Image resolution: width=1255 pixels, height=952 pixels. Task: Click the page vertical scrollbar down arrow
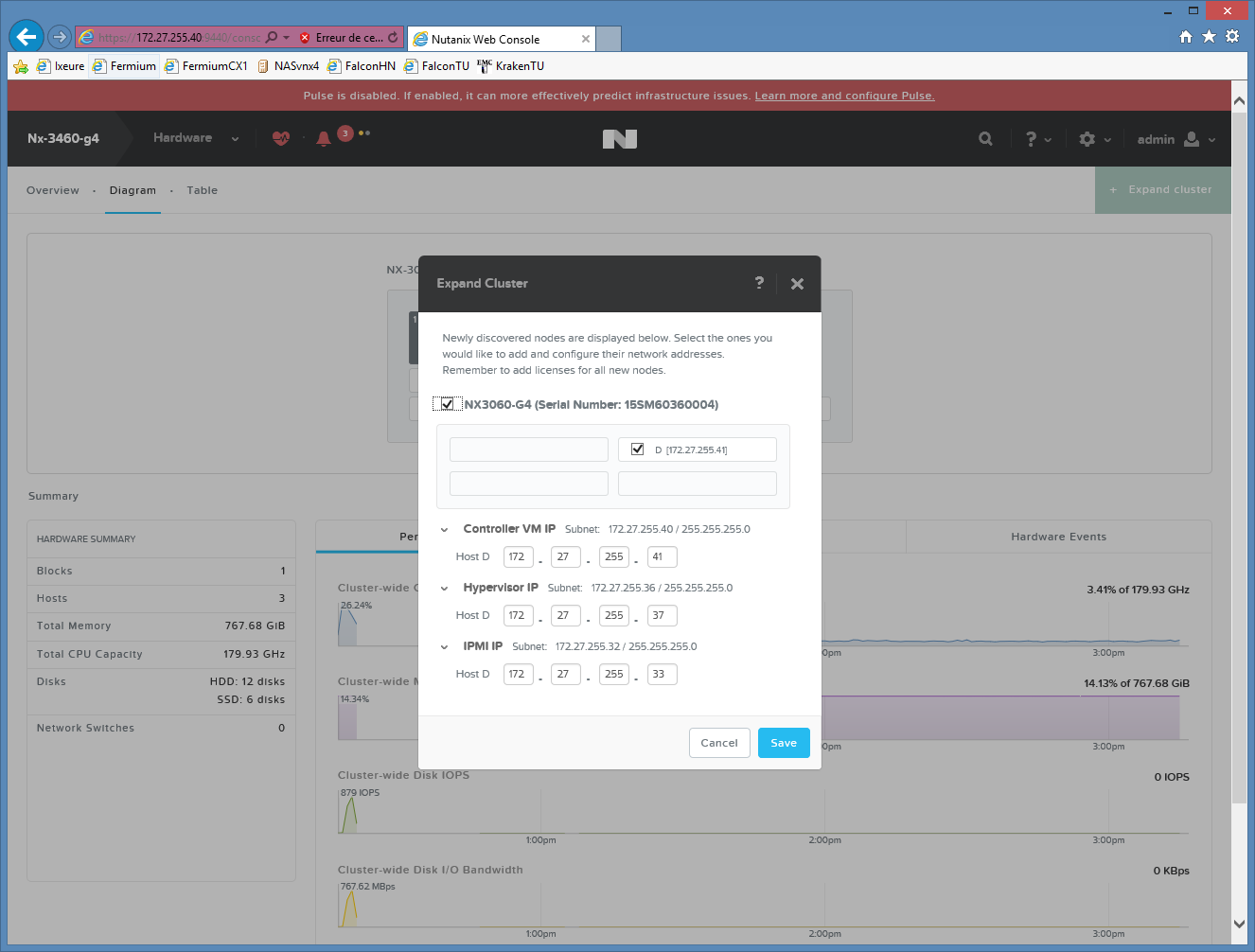tap(1239, 924)
